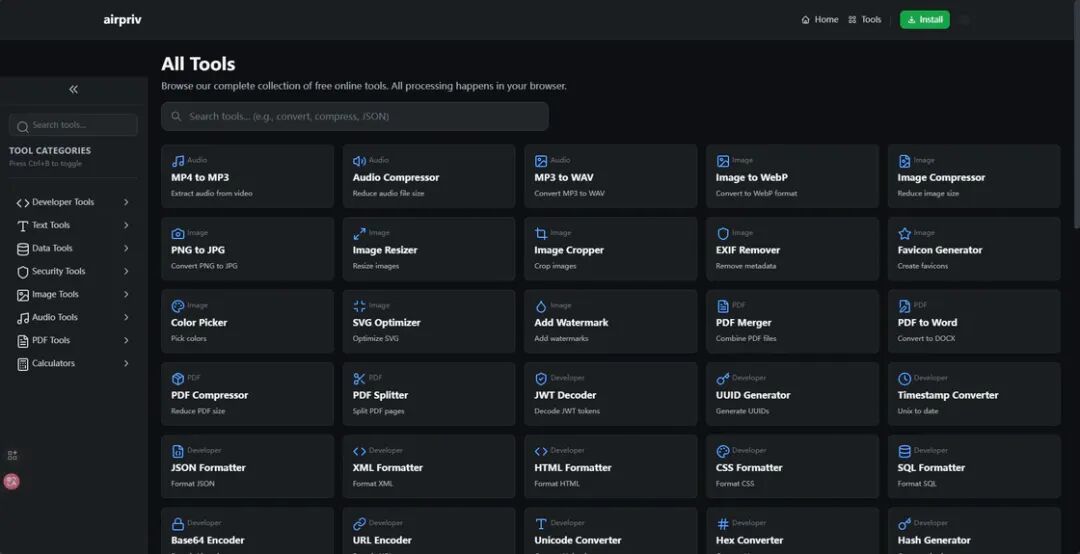Viewport: 1080px width, 554px height.
Task: Click the PDF Merger document icon
Action: tap(723, 306)
